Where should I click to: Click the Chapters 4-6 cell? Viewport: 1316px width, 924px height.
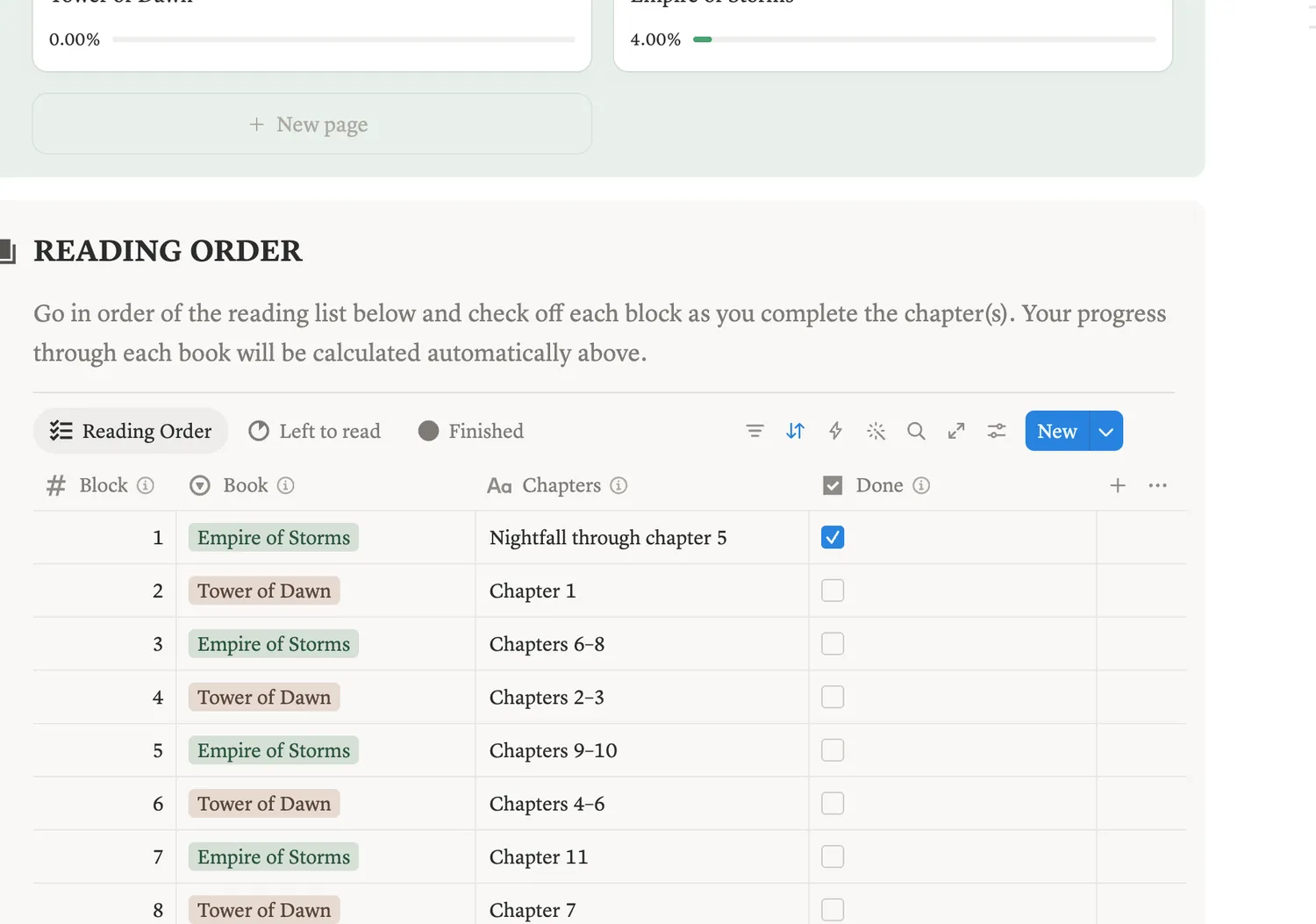641,804
